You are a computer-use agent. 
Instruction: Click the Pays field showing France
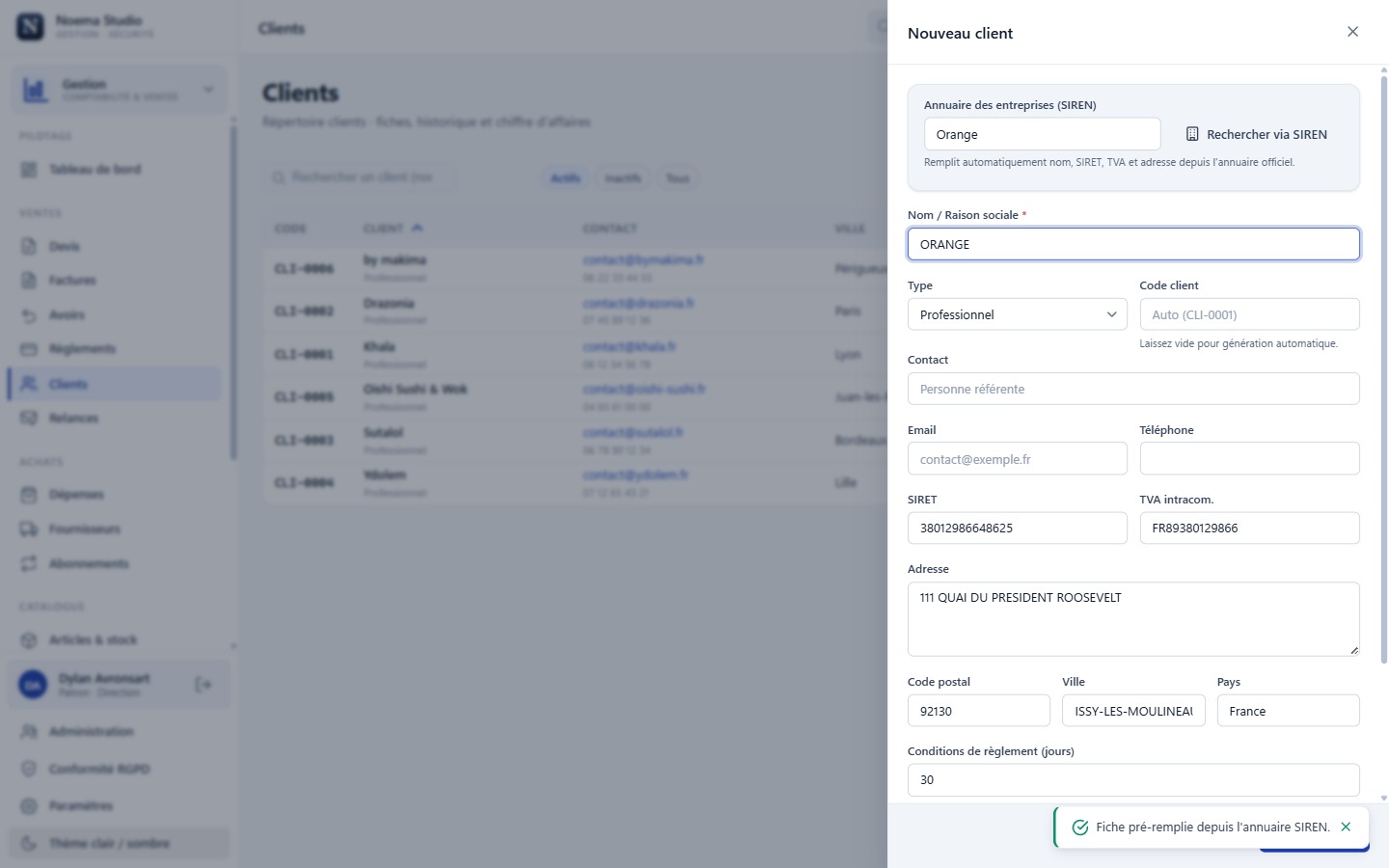[x=1288, y=711]
